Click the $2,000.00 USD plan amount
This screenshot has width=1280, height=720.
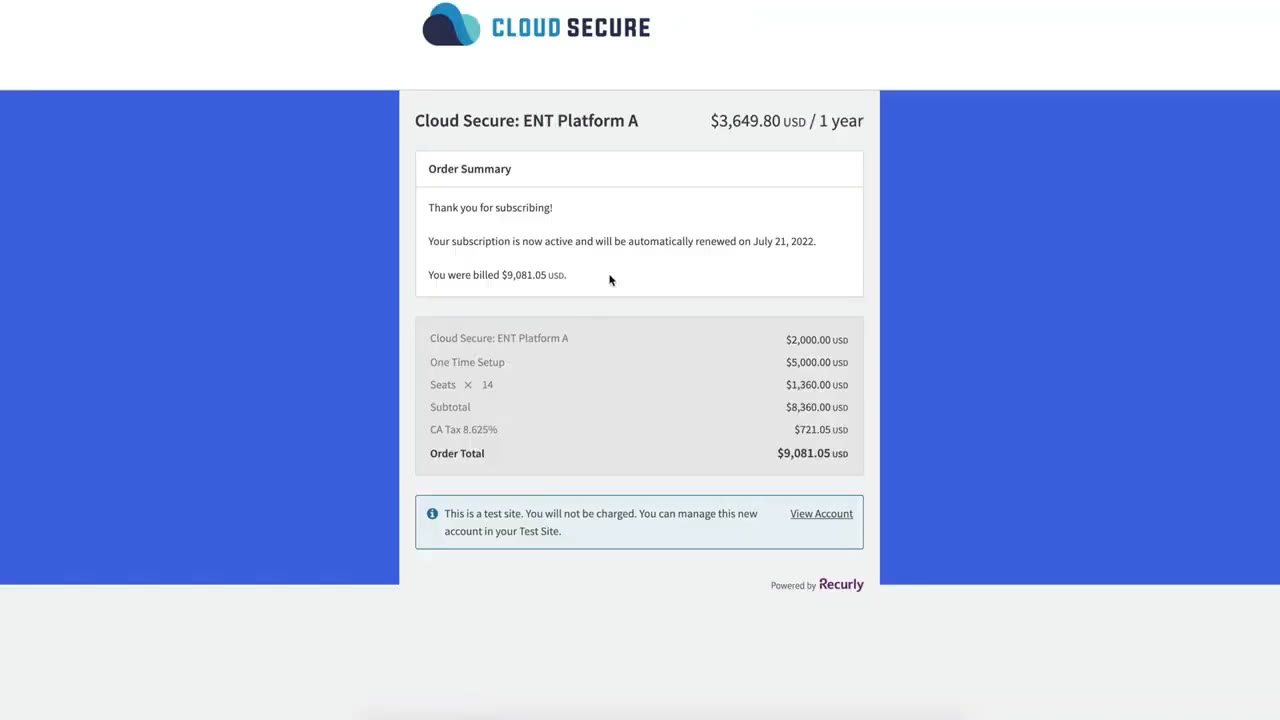(x=817, y=340)
